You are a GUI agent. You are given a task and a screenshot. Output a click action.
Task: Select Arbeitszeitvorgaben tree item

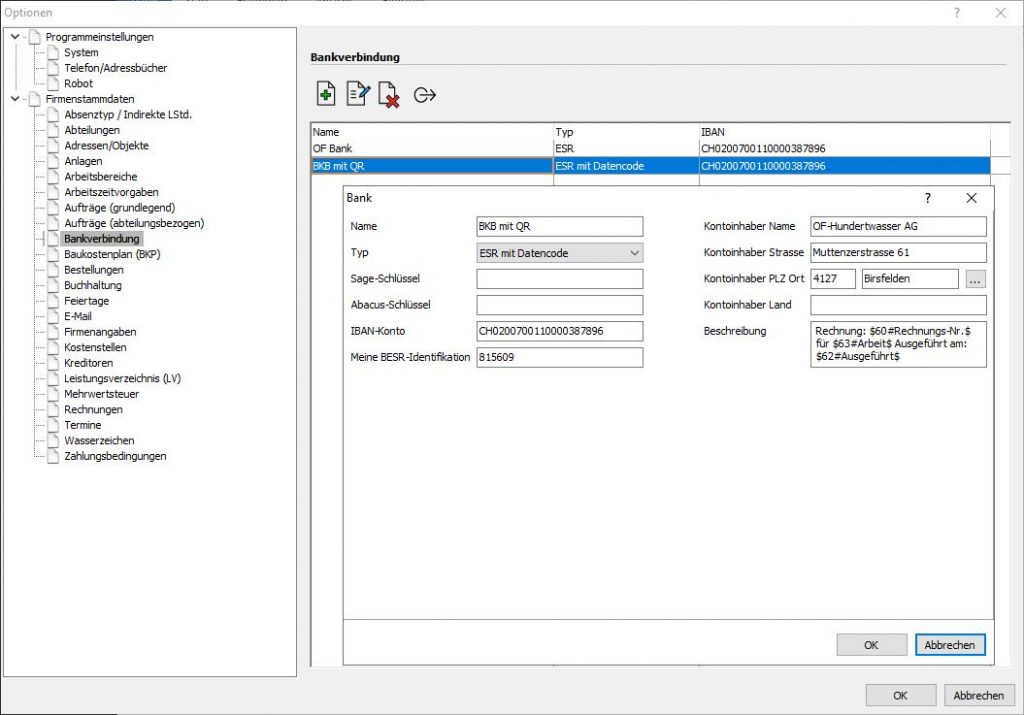click(111, 192)
